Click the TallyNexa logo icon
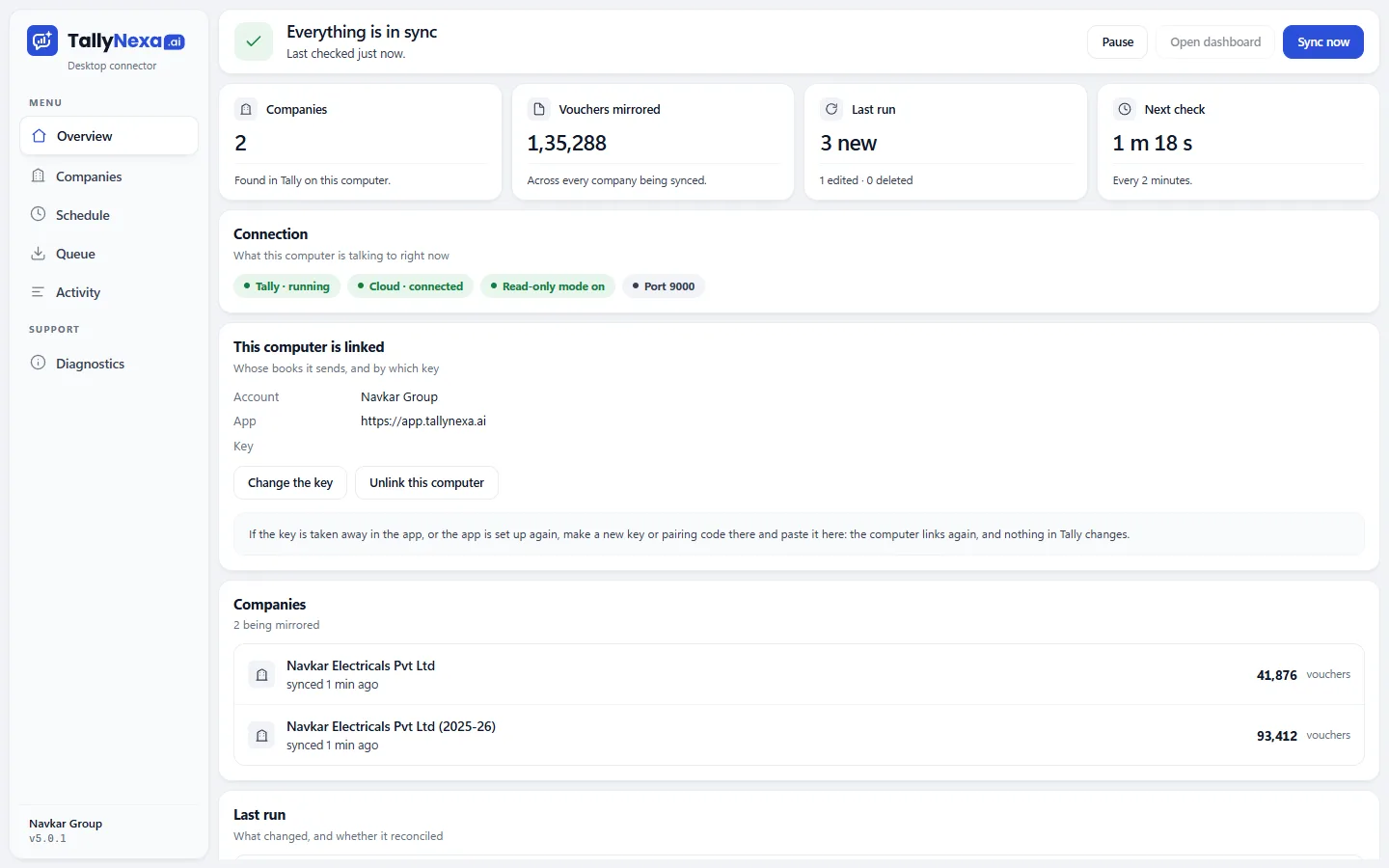Image resolution: width=1389 pixels, height=868 pixels. 42,41
